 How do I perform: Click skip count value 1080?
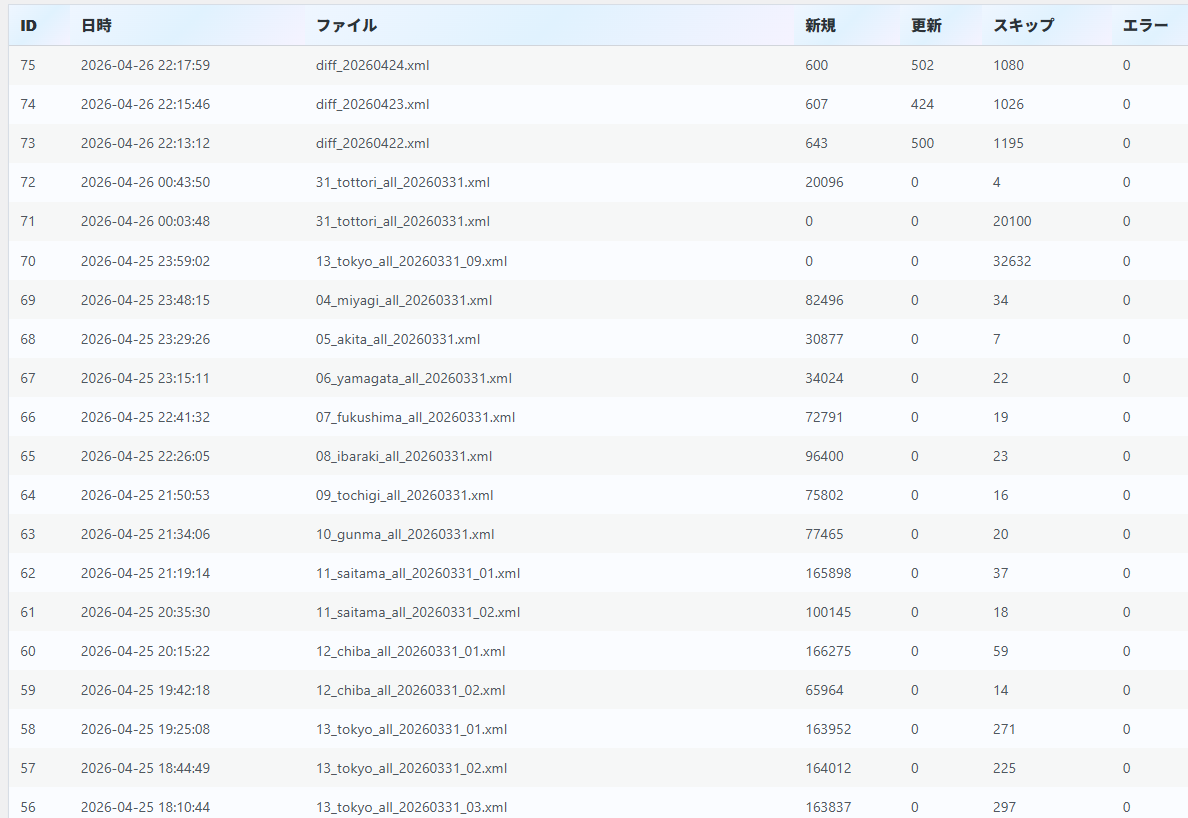1008,65
